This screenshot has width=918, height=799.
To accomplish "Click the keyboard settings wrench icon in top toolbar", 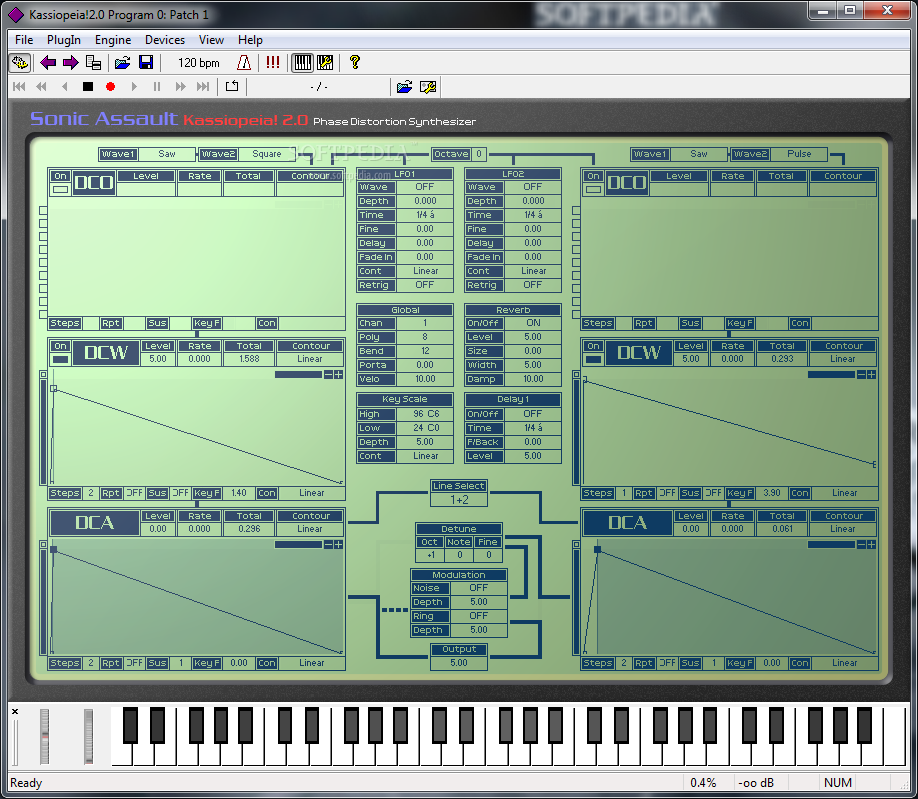I will pyautogui.click(x=325, y=63).
